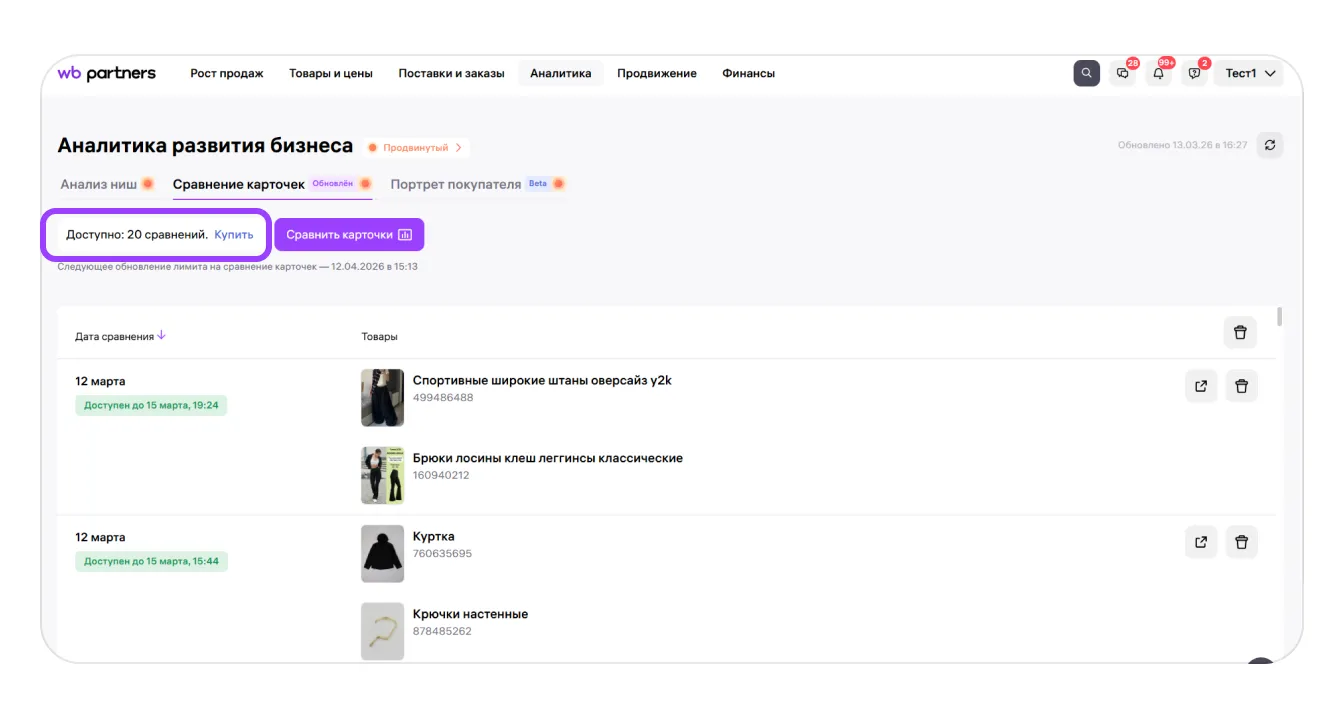The image size is (1344, 718).
Task: Open the chat messages icon
Action: point(1123,73)
